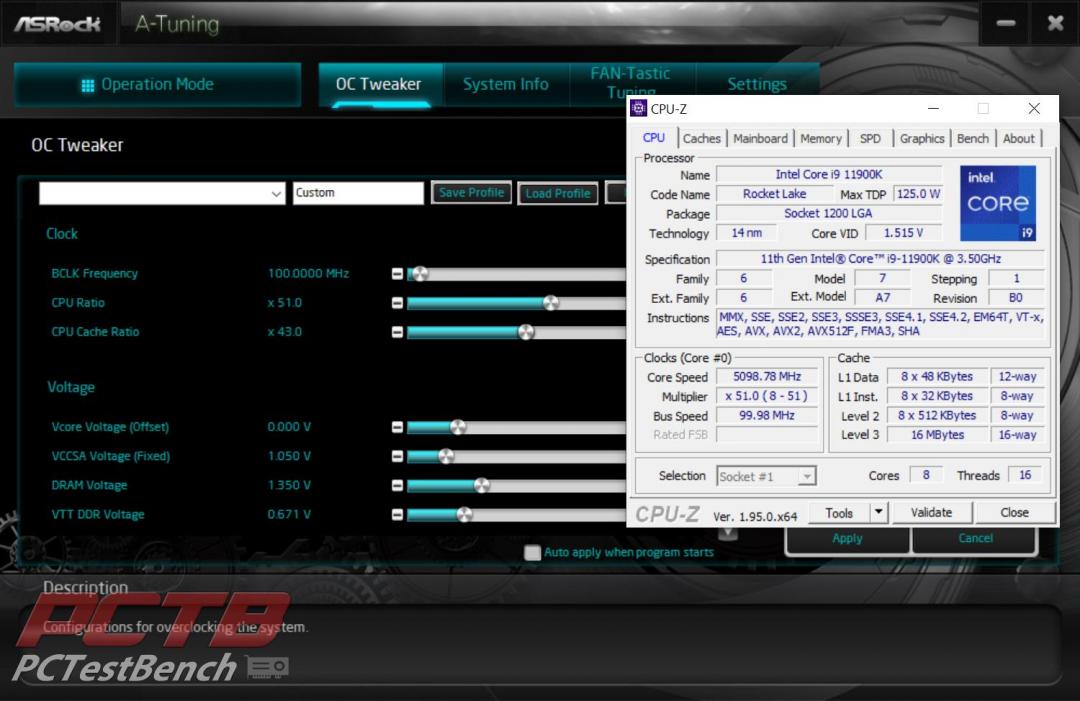
Task: Click the Max TDP value 125.0 W
Action: pyautogui.click(x=917, y=194)
